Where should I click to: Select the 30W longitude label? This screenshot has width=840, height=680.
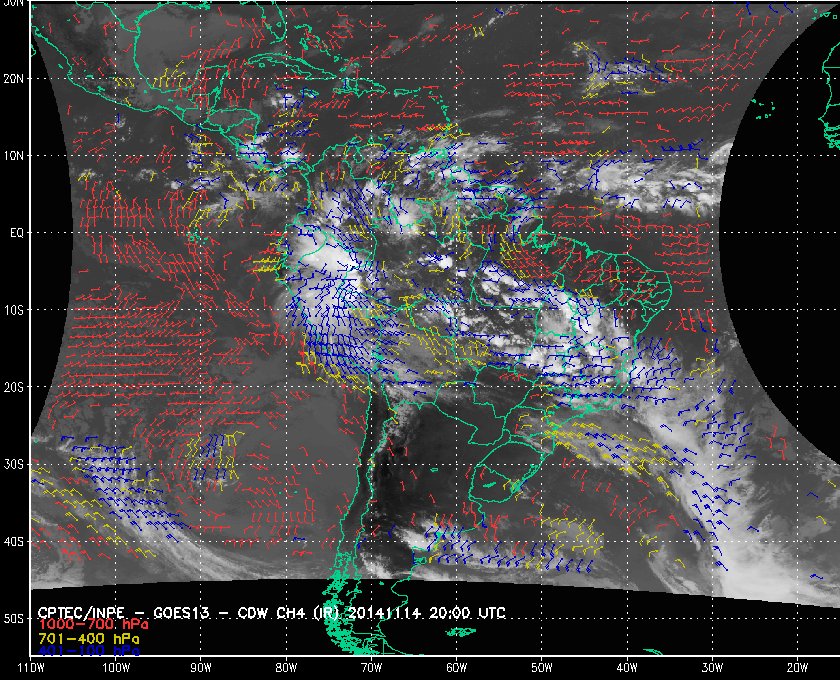[712, 668]
